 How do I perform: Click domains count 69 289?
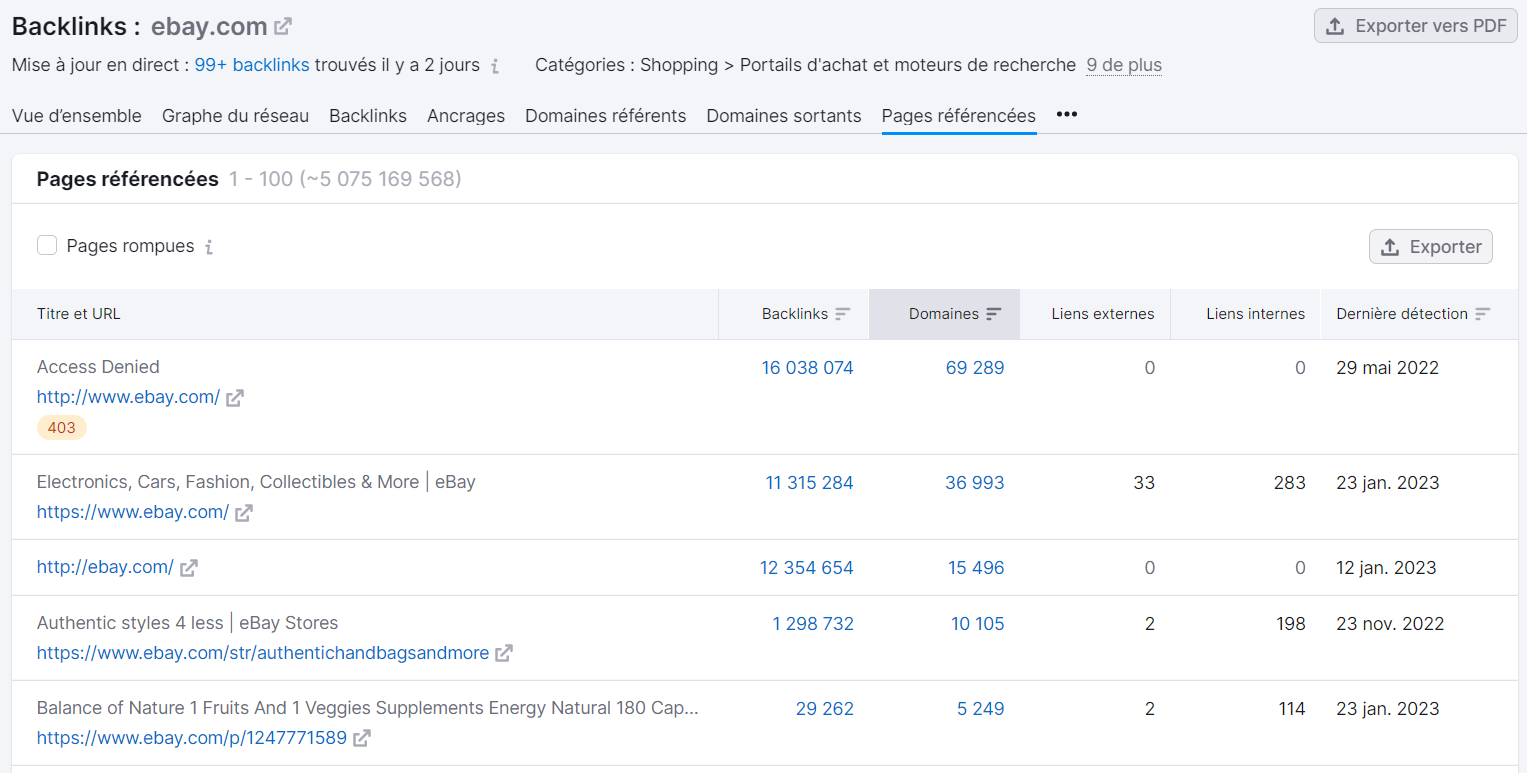click(975, 368)
